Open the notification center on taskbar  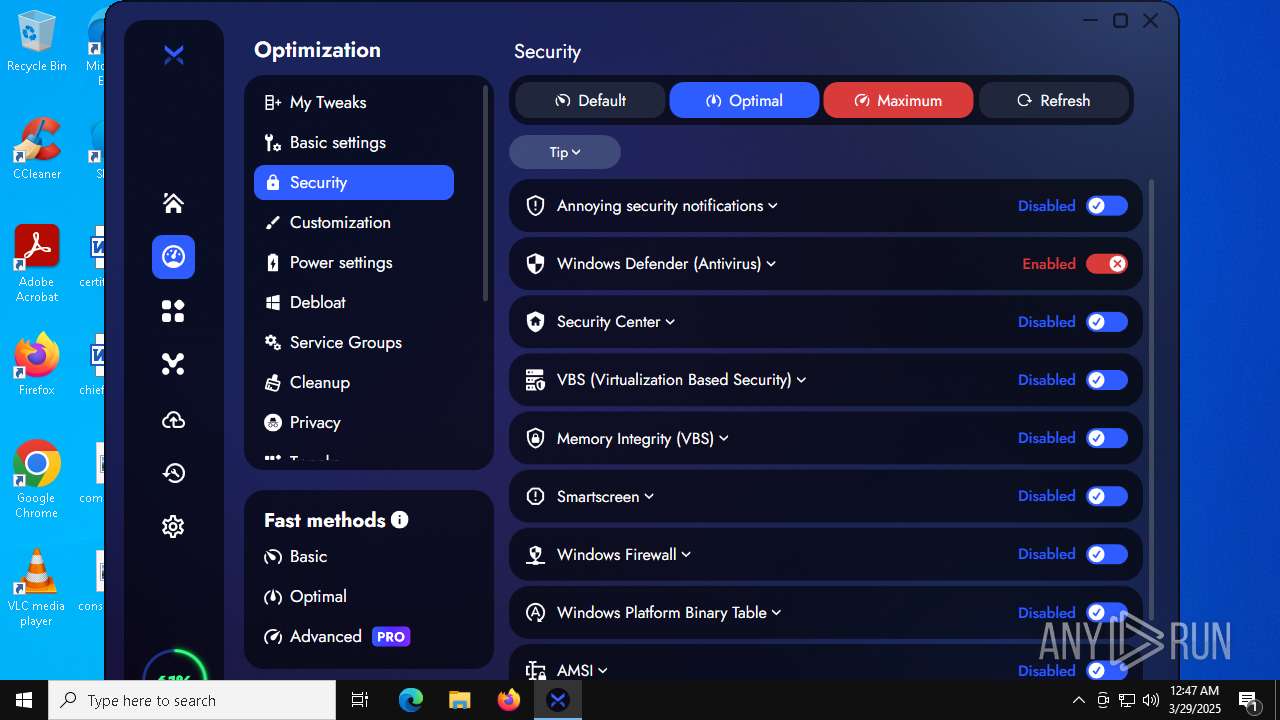tap(1248, 700)
